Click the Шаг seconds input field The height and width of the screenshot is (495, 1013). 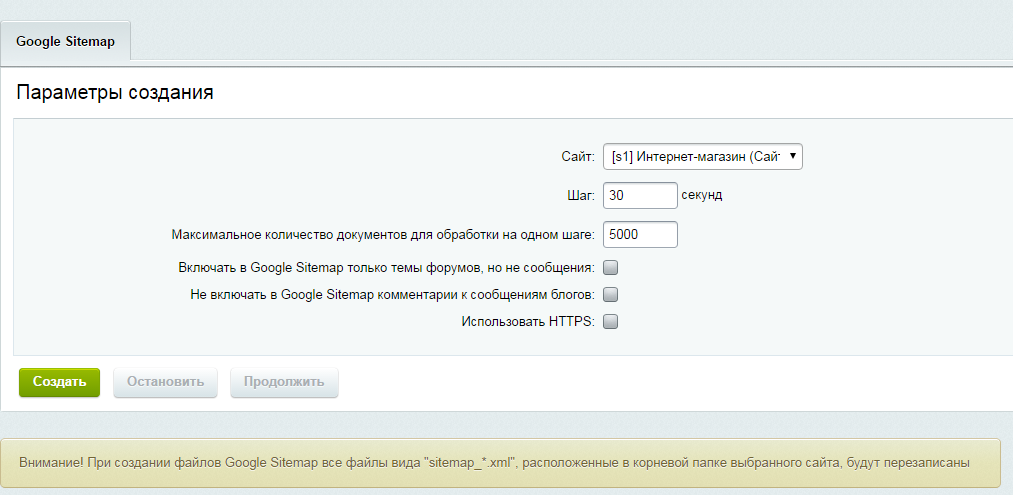click(x=640, y=195)
